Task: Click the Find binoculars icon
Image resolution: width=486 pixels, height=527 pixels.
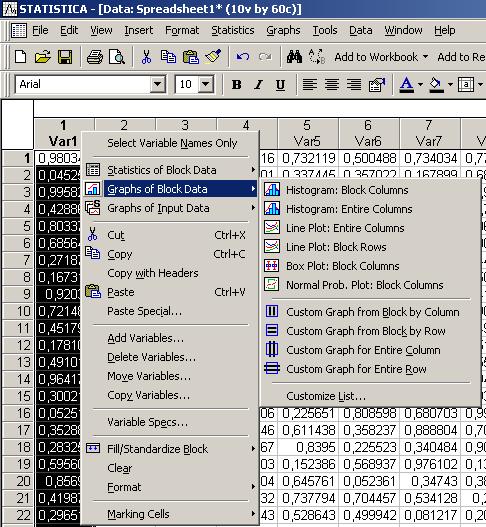Action: tap(294, 57)
